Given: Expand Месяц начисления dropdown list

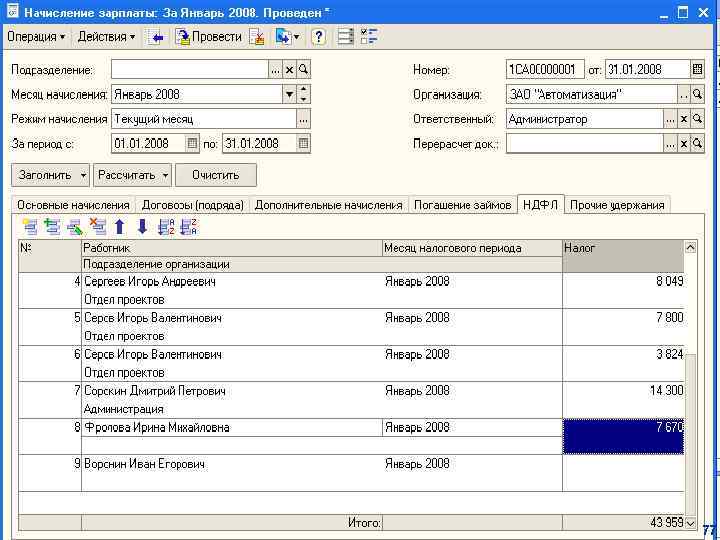Looking at the screenshot, I should (x=289, y=95).
